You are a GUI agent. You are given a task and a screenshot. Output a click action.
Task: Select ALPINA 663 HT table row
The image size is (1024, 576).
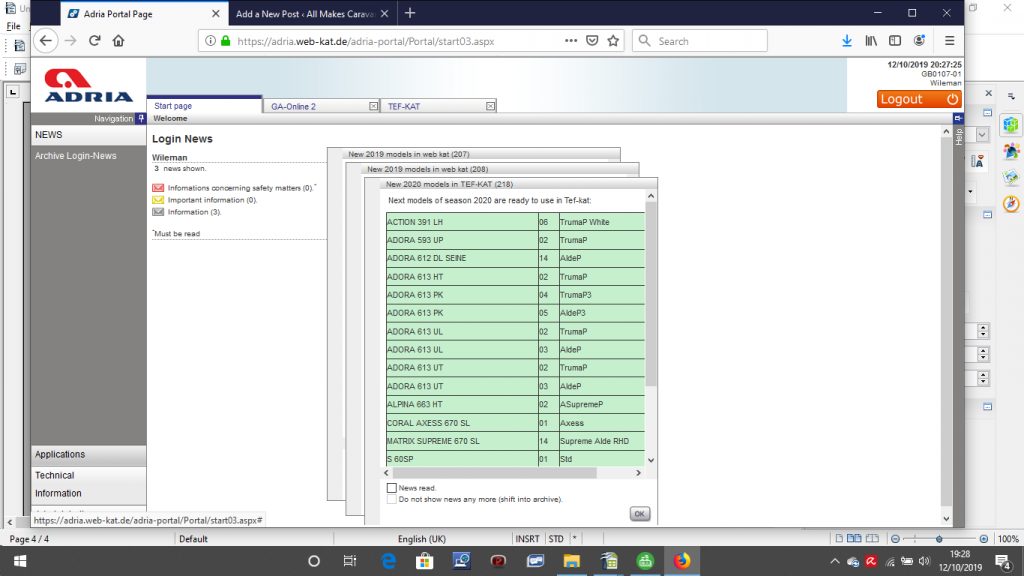coord(515,404)
